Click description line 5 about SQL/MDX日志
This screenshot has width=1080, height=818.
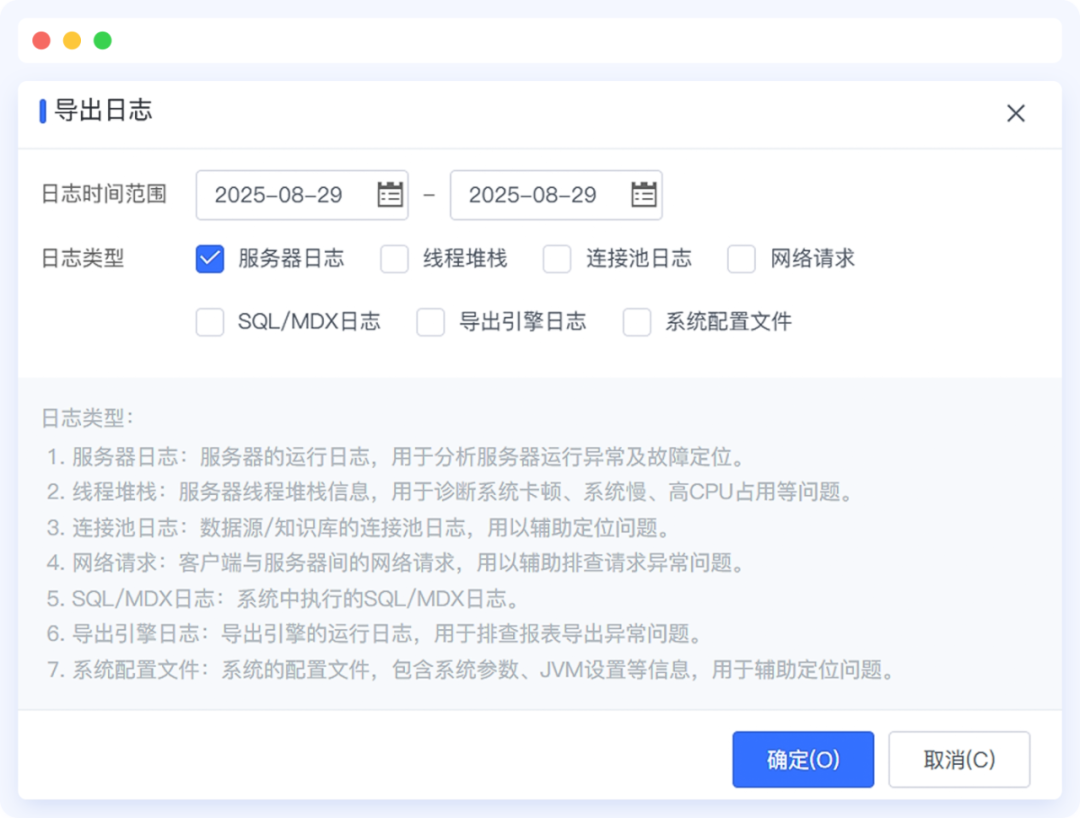pyautogui.click(x=284, y=599)
